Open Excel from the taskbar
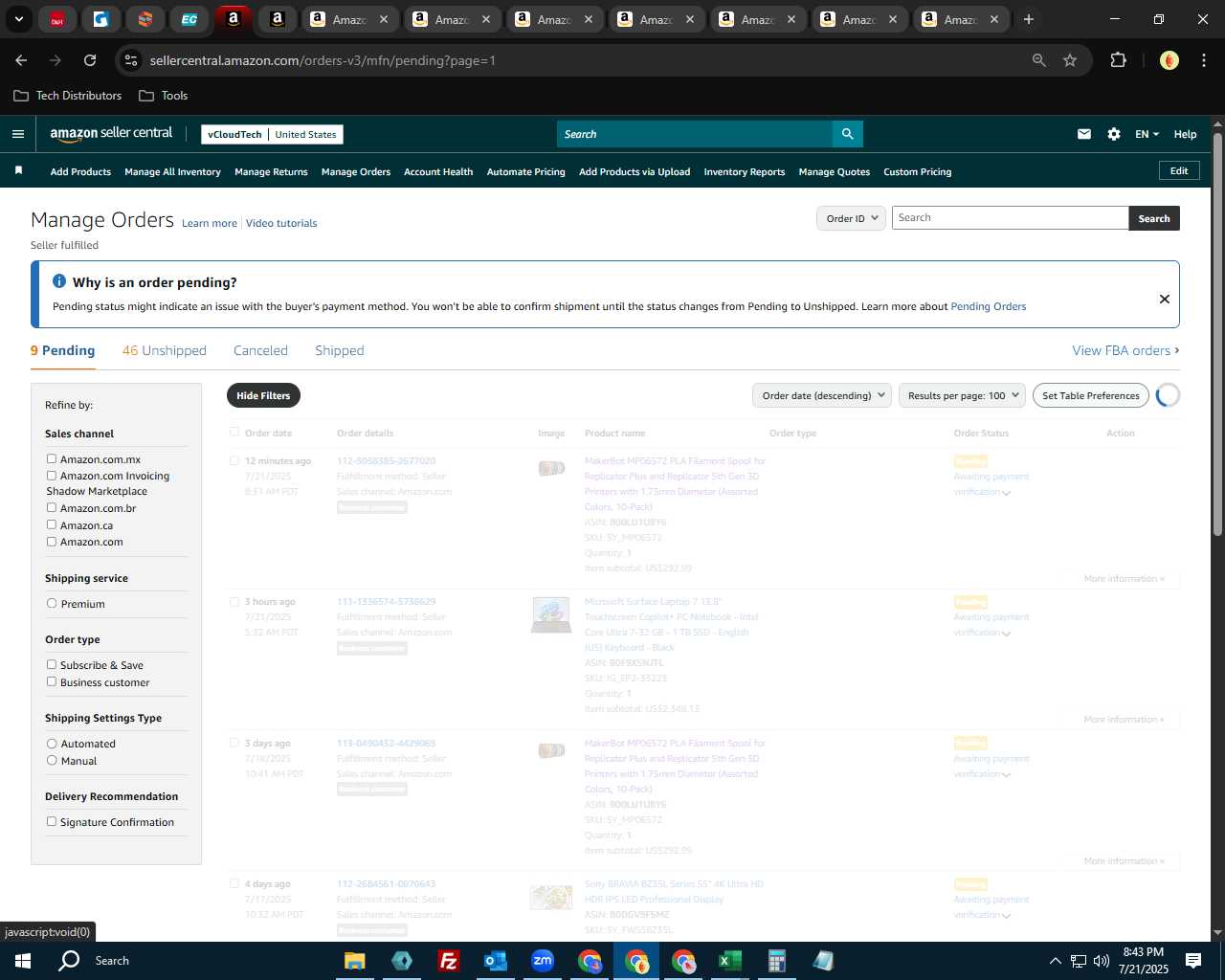 tap(729, 961)
